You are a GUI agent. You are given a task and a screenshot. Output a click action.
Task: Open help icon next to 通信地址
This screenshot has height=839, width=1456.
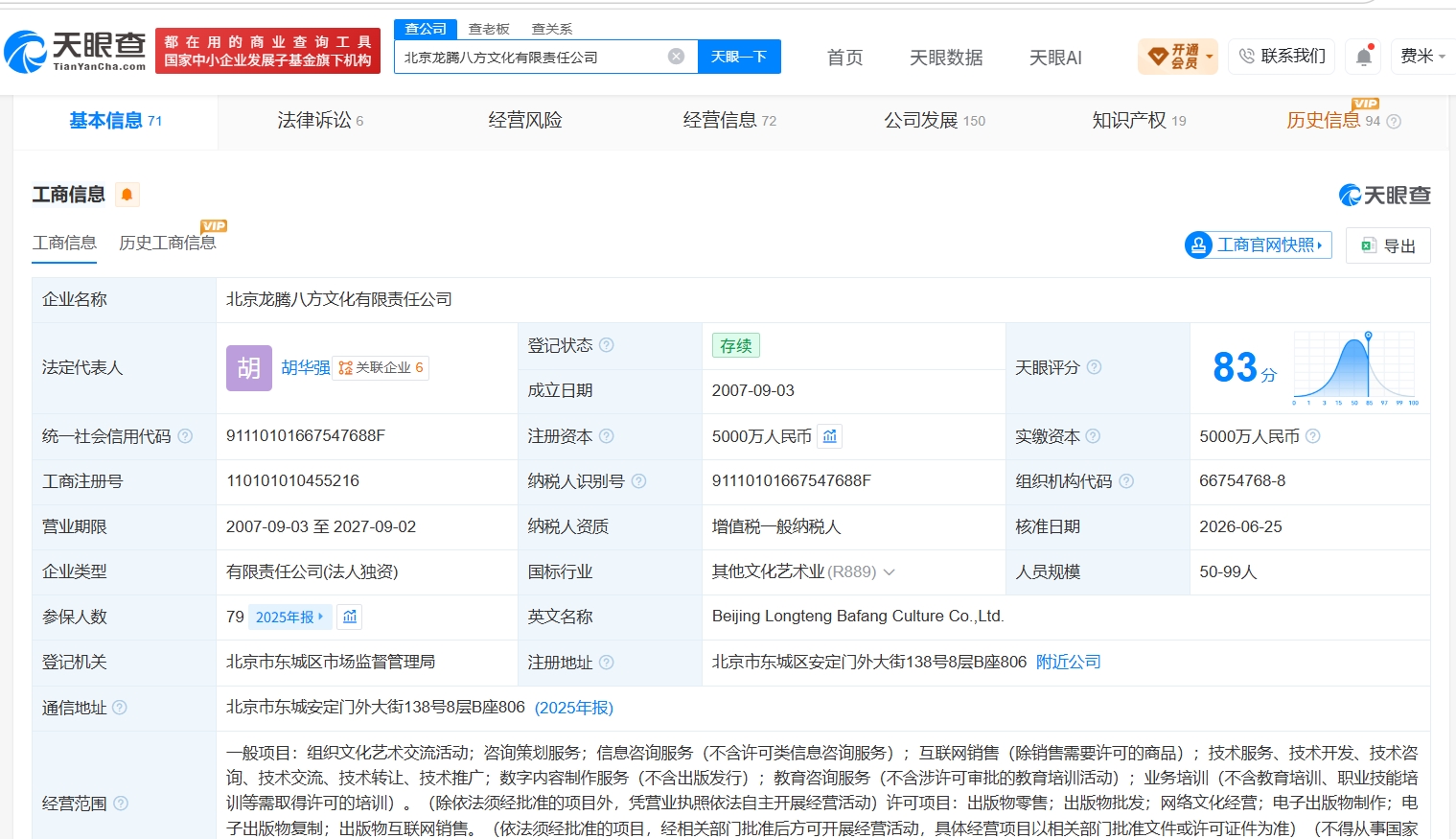pos(120,708)
